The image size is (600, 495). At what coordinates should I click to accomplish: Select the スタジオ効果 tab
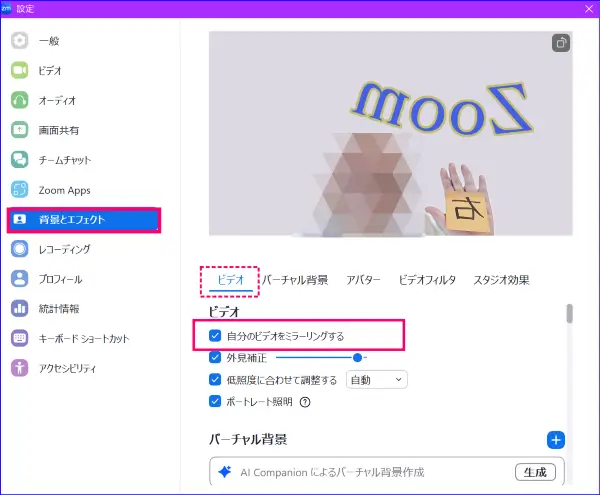(501, 280)
